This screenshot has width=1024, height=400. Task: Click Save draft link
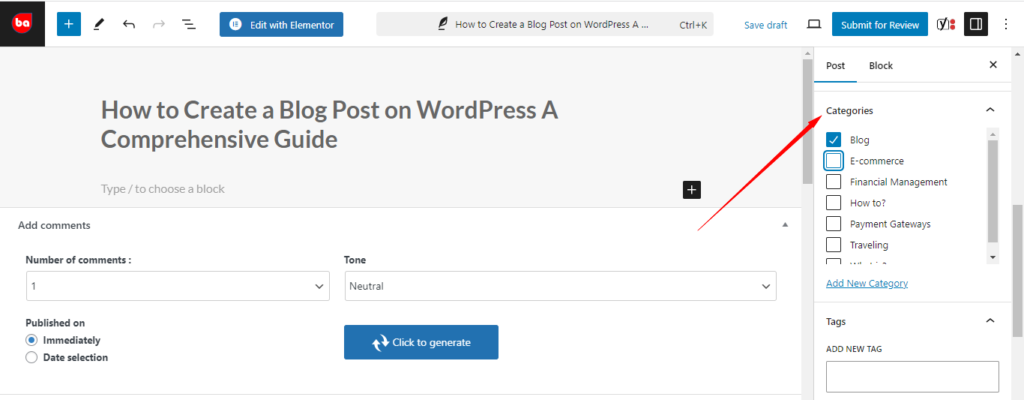[x=765, y=25]
